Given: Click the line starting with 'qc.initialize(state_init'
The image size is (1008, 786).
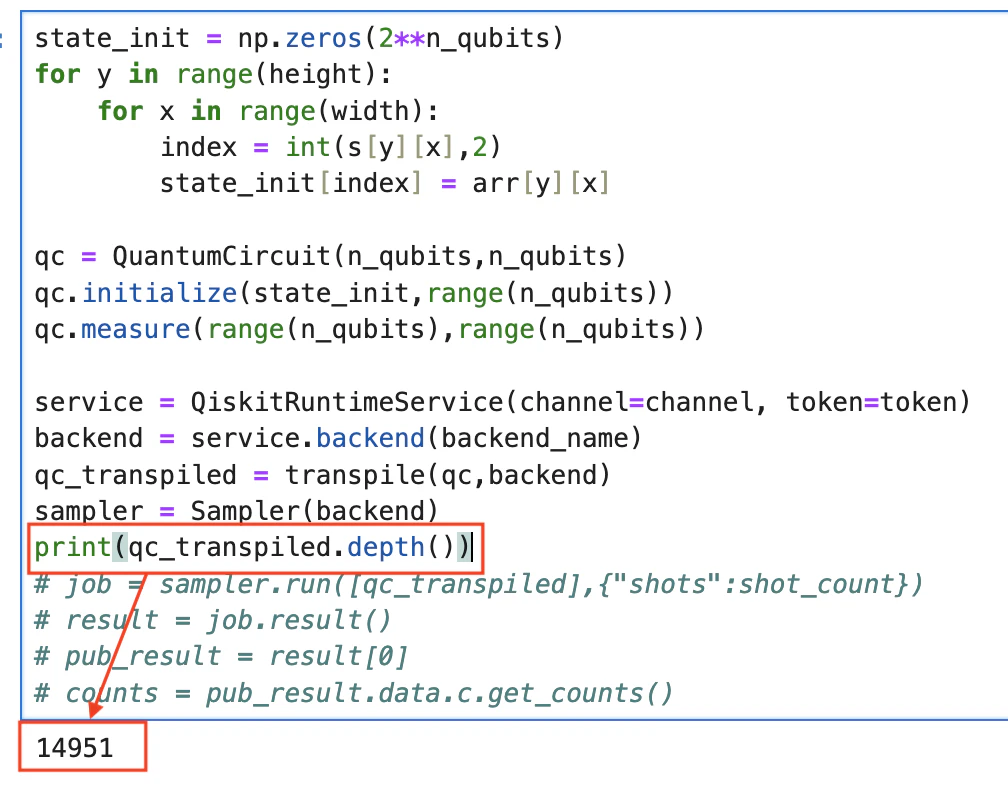Looking at the screenshot, I should 354,293.
